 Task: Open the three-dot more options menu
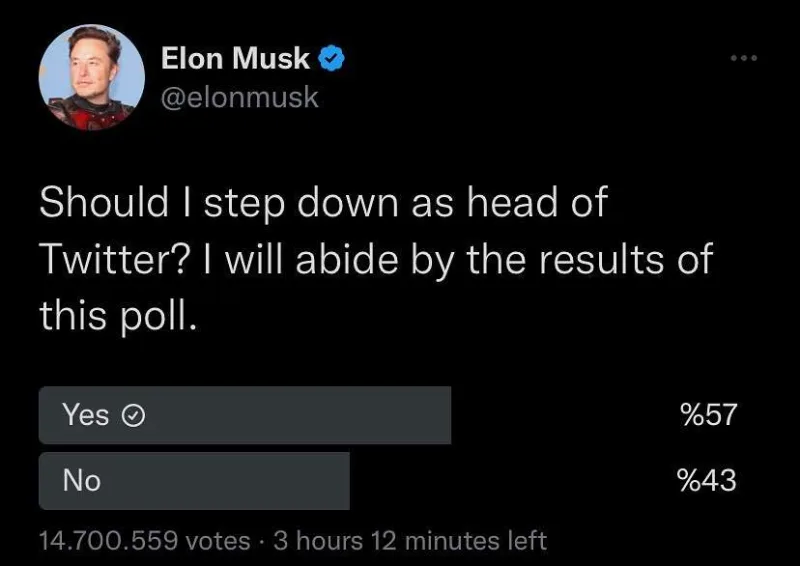pyautogui.click(x=743, y=58)
